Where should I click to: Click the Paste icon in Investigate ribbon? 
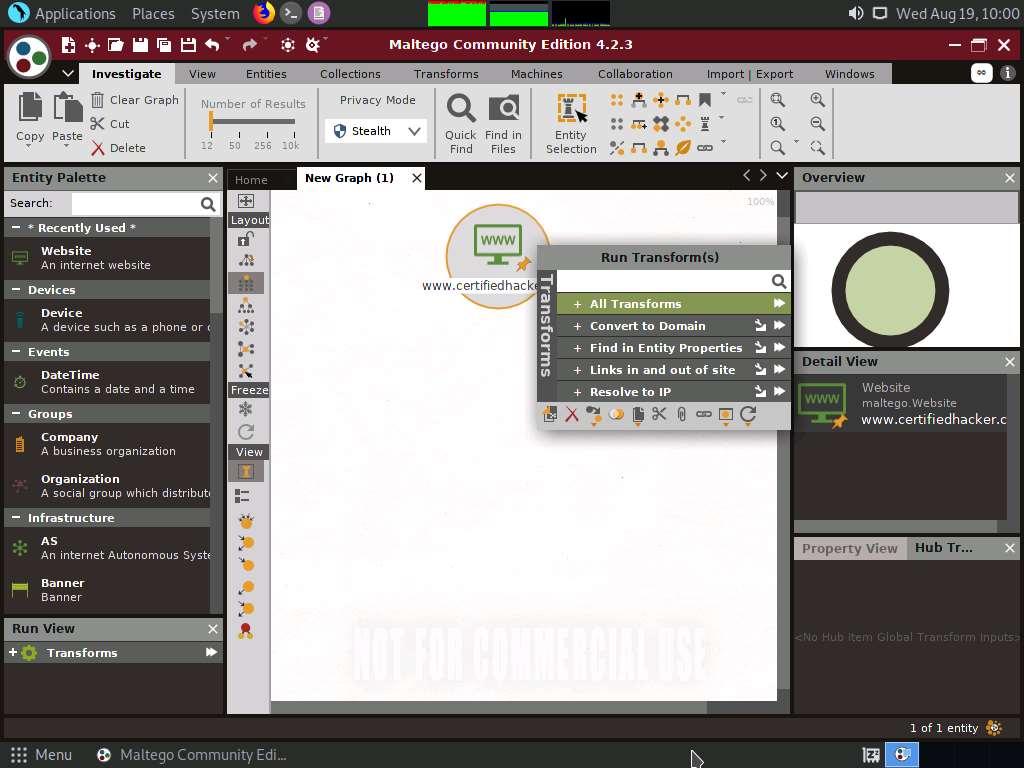67,108
